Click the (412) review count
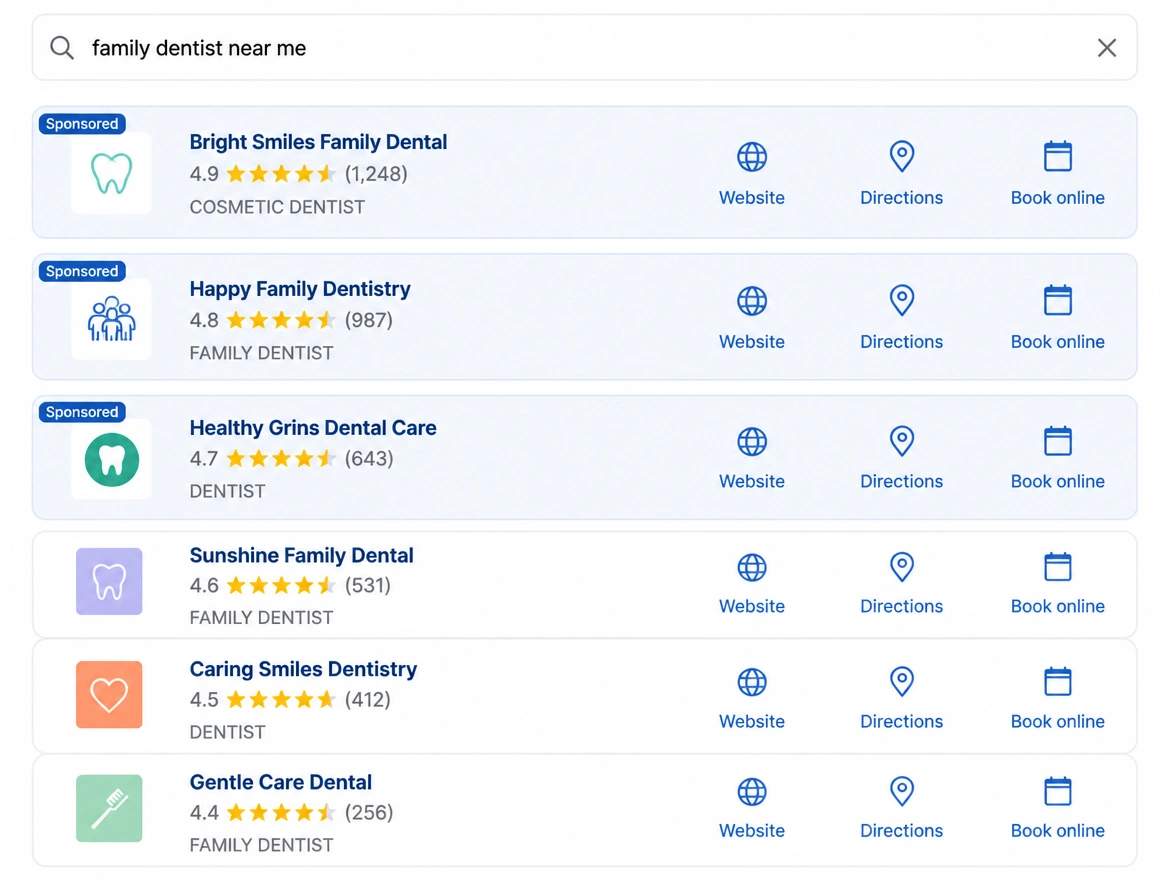This screenshot has width=1168, height=880. (367, 699)
